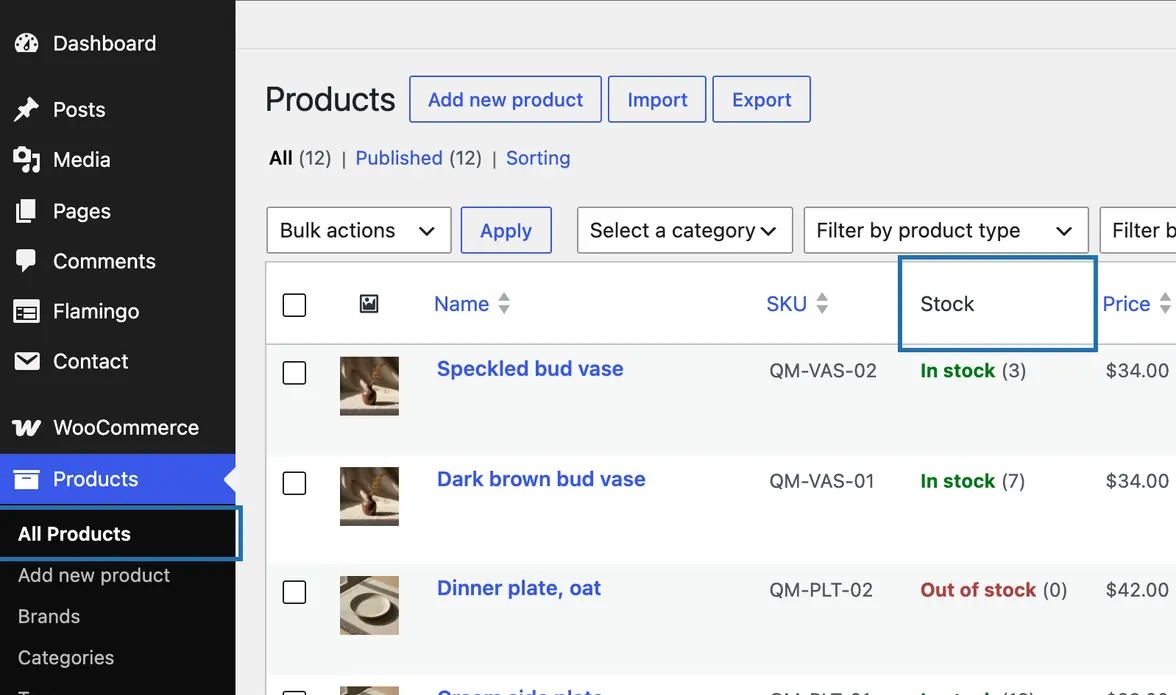Click the Dashboard gauge icon

coord(26,43)
